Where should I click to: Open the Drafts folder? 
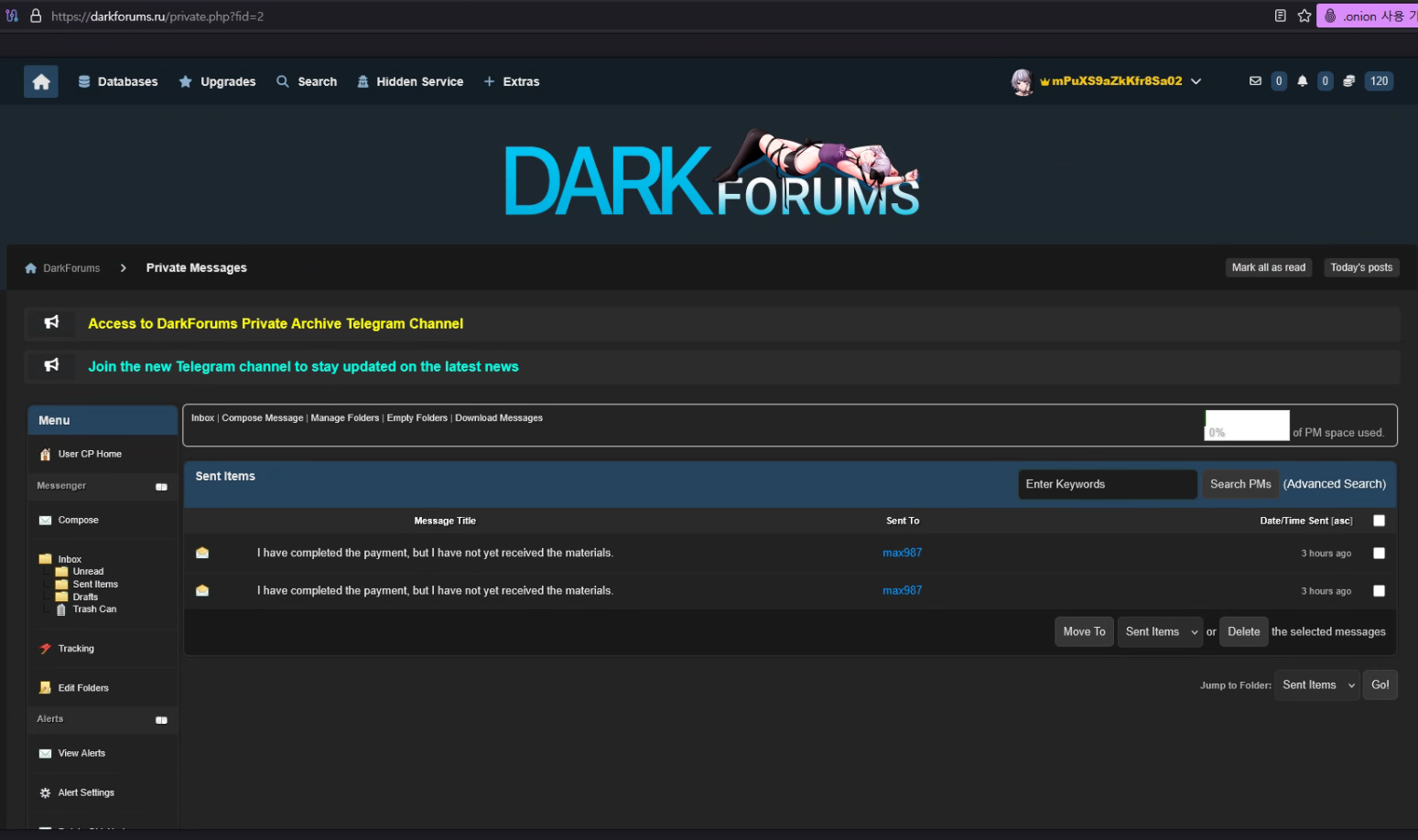(85, 597)
